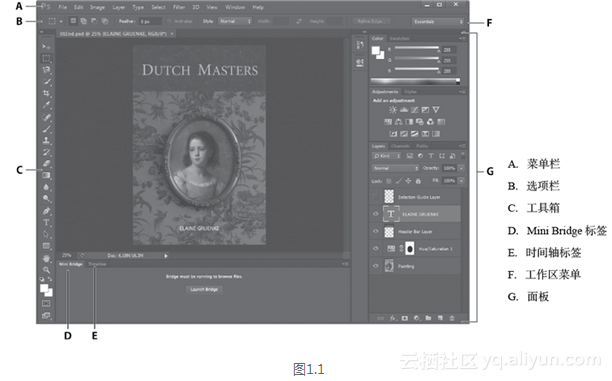
Task: Select the Crop tool
Action: [46, 93]
